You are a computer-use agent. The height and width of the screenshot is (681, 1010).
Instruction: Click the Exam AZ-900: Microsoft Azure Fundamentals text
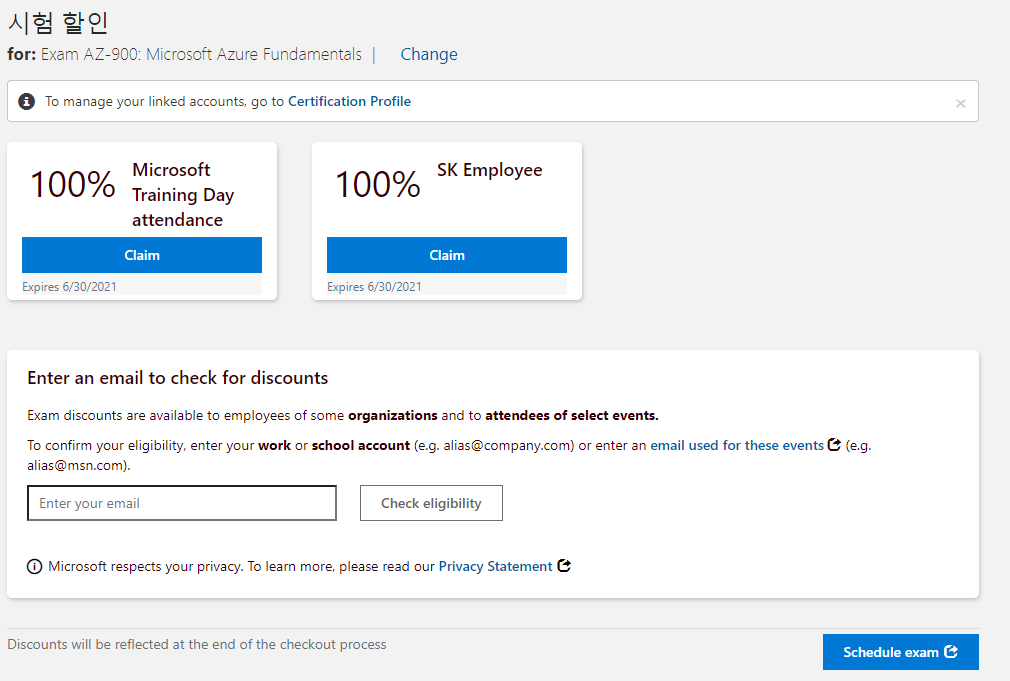(201, 54)
